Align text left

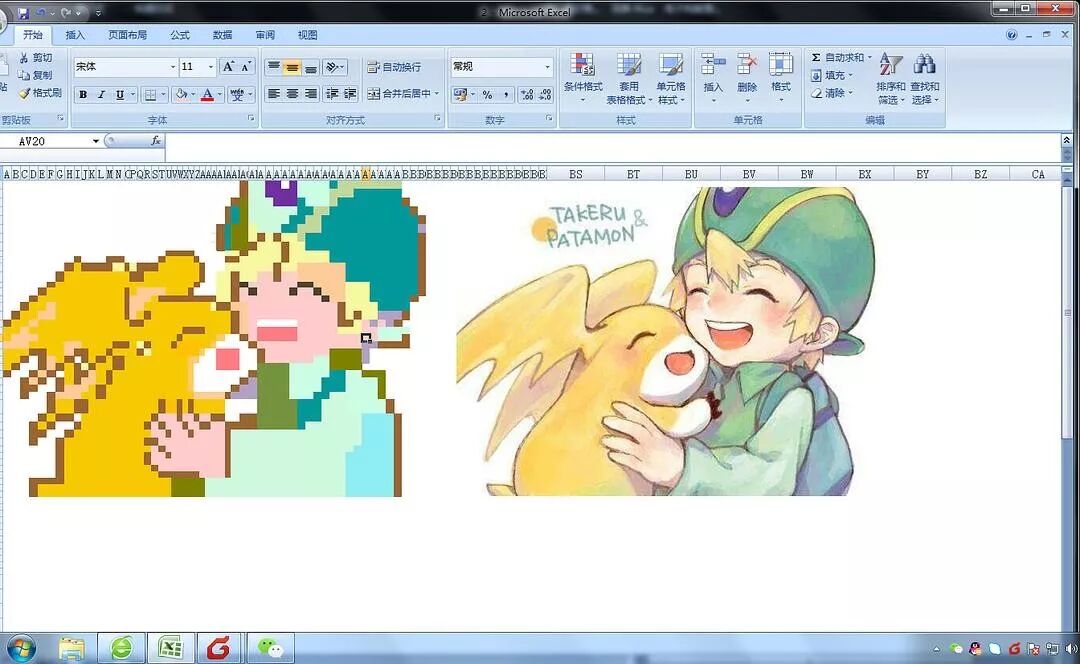tap(273, 94)
